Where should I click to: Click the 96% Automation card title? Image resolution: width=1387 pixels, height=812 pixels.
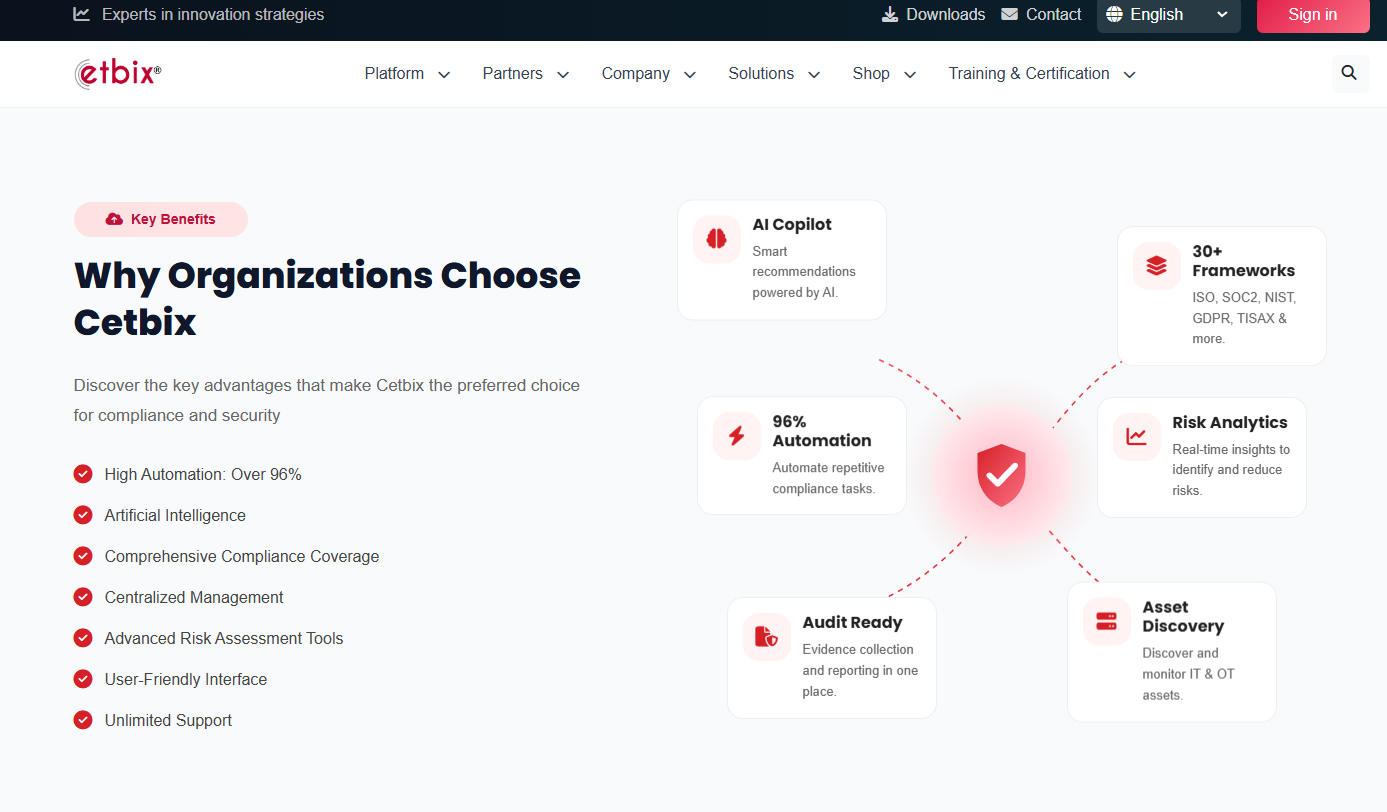coord(822,431)
